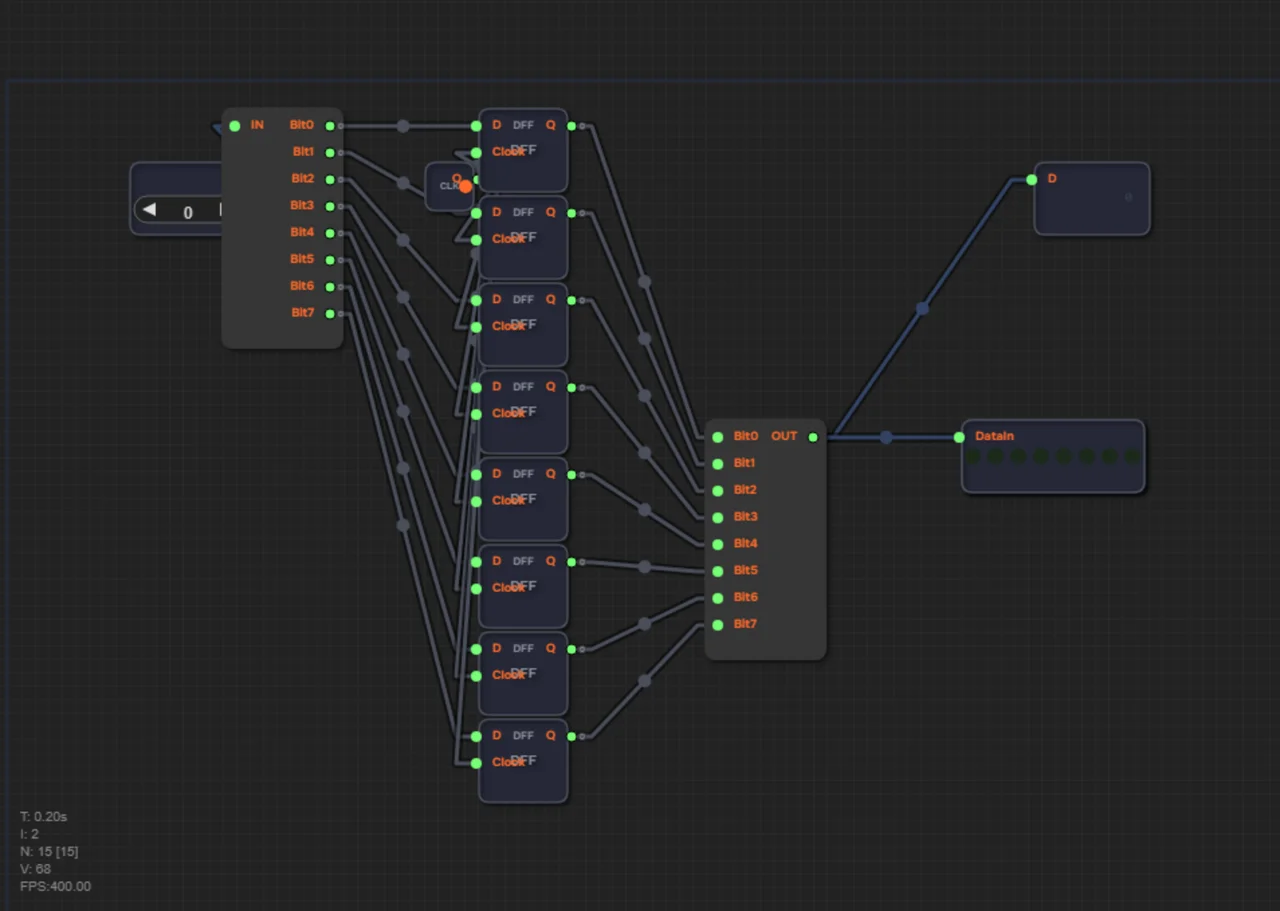Select the Q pin of the fourth DFF from top
This screenshot has height=911, width=1280.
[x=571, y=387]
